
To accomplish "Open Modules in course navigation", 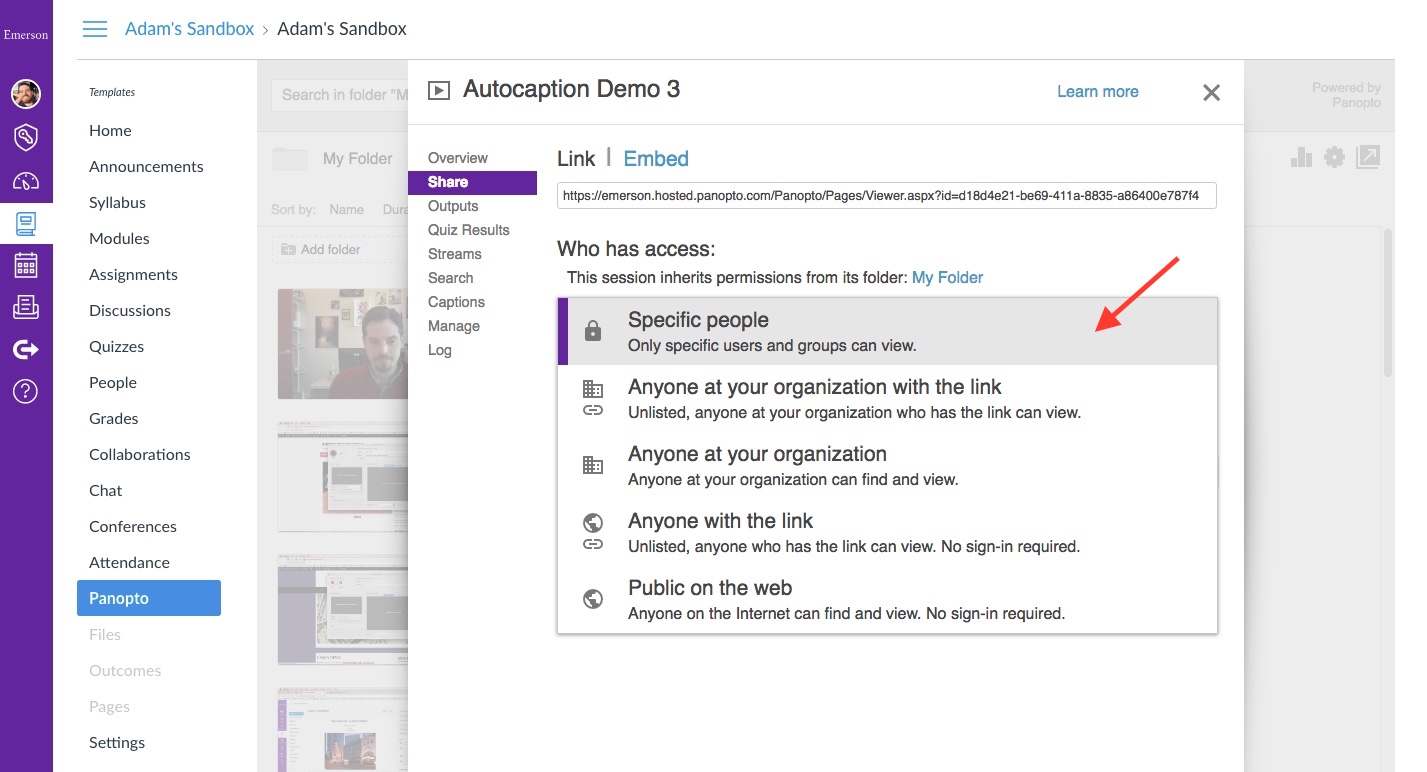I will pyautogui.click(x=119, y=238).
